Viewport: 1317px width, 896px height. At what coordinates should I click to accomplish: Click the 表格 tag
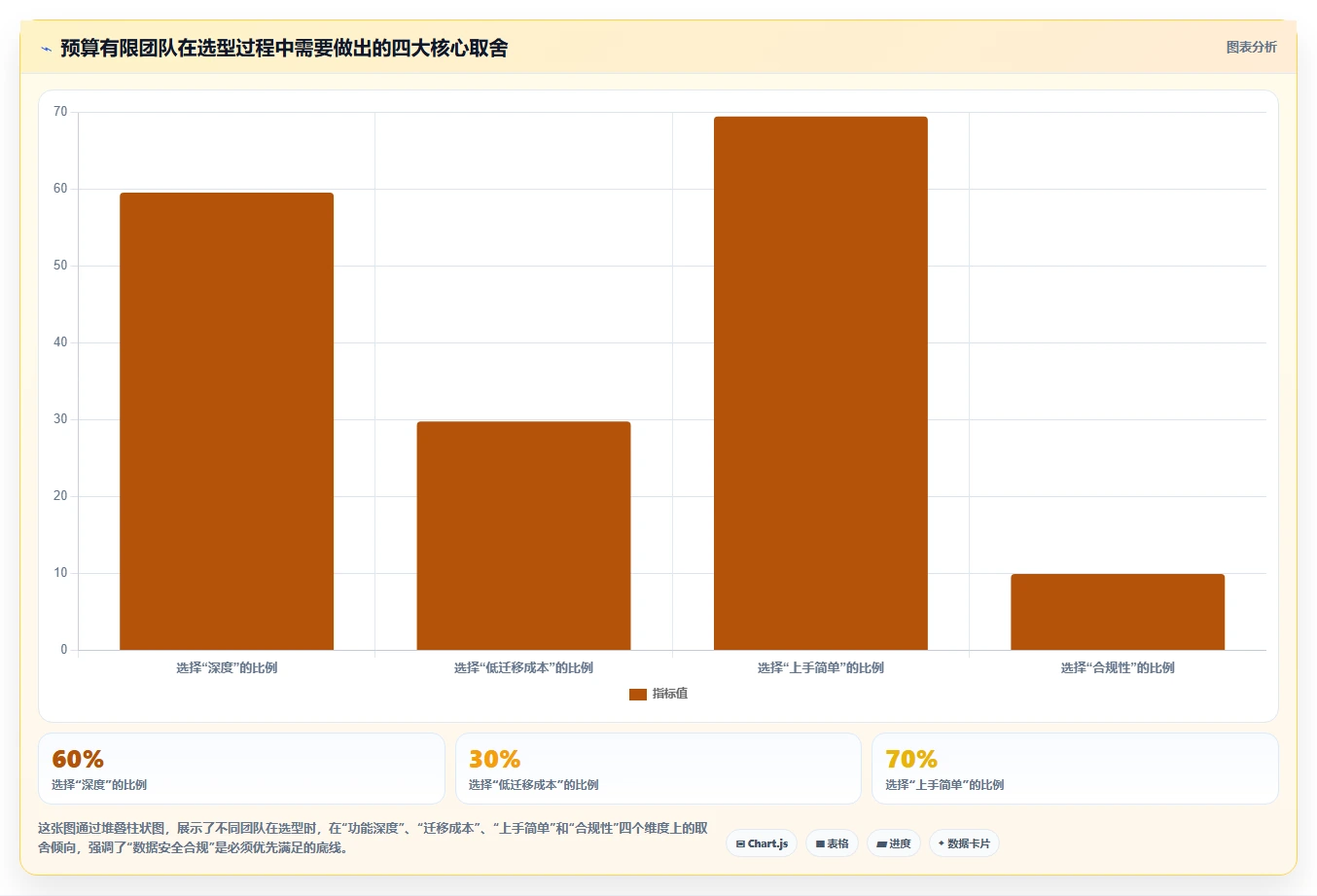click(x=832, y=843)
